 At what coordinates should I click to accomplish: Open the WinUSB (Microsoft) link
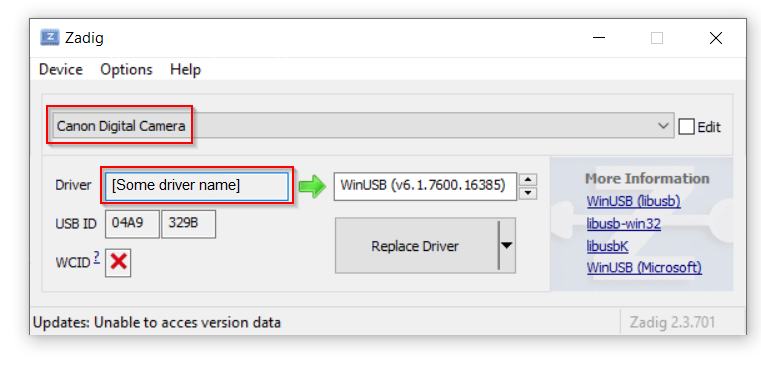tap(644, 268)
